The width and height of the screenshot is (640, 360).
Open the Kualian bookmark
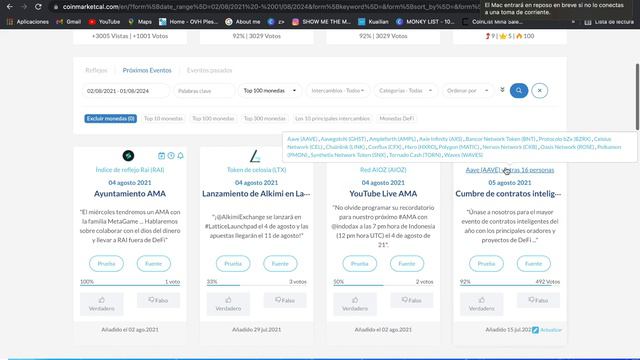click(x=373, y=22)
